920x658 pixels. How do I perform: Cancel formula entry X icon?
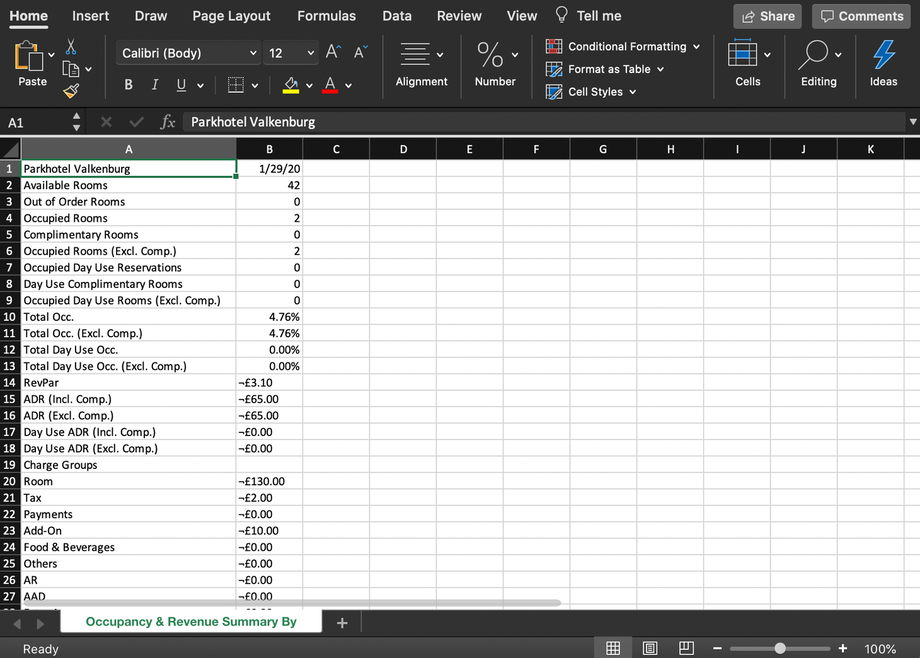106,122
